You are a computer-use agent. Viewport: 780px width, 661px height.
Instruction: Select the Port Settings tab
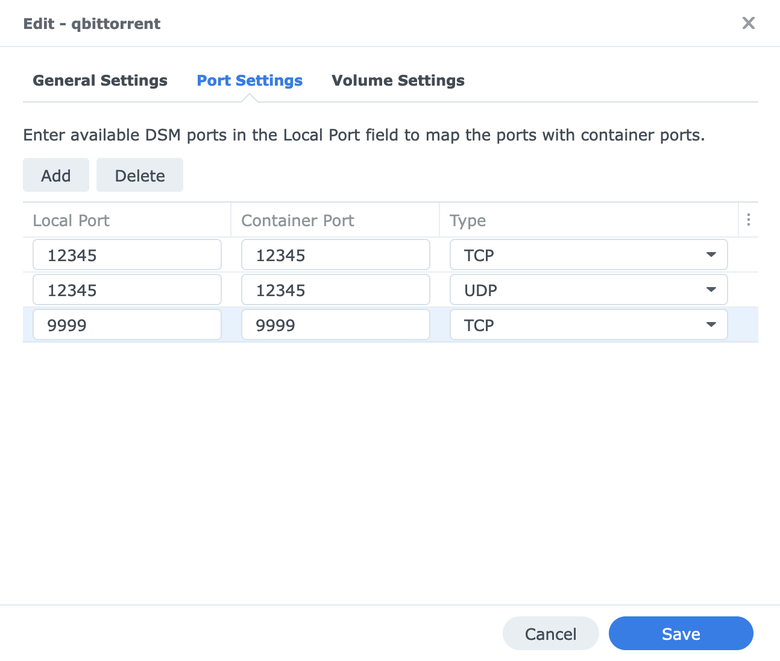click(250, 81)
